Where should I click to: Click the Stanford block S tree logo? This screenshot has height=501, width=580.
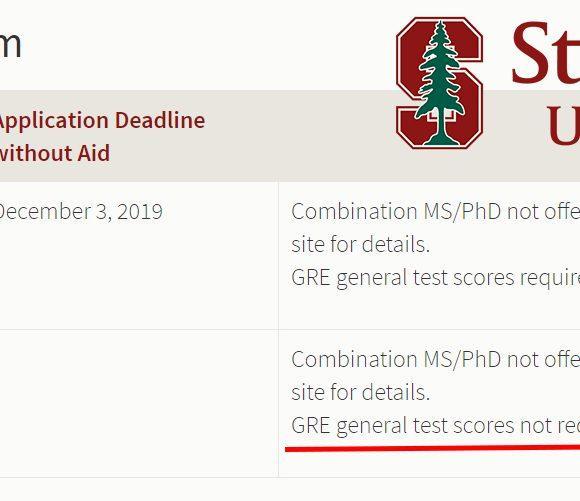(439, 83)
